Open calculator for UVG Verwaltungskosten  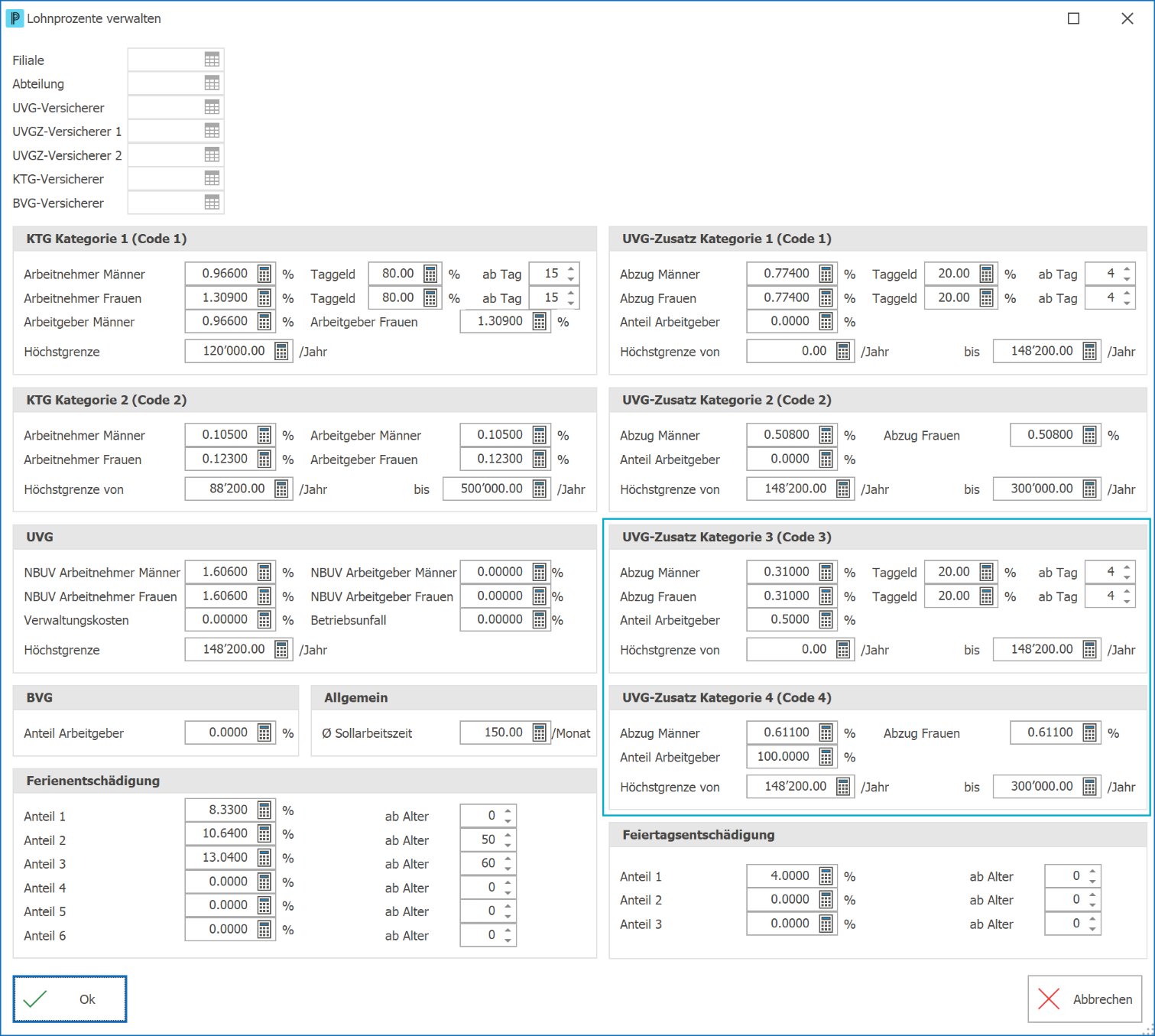click(264, 619)
